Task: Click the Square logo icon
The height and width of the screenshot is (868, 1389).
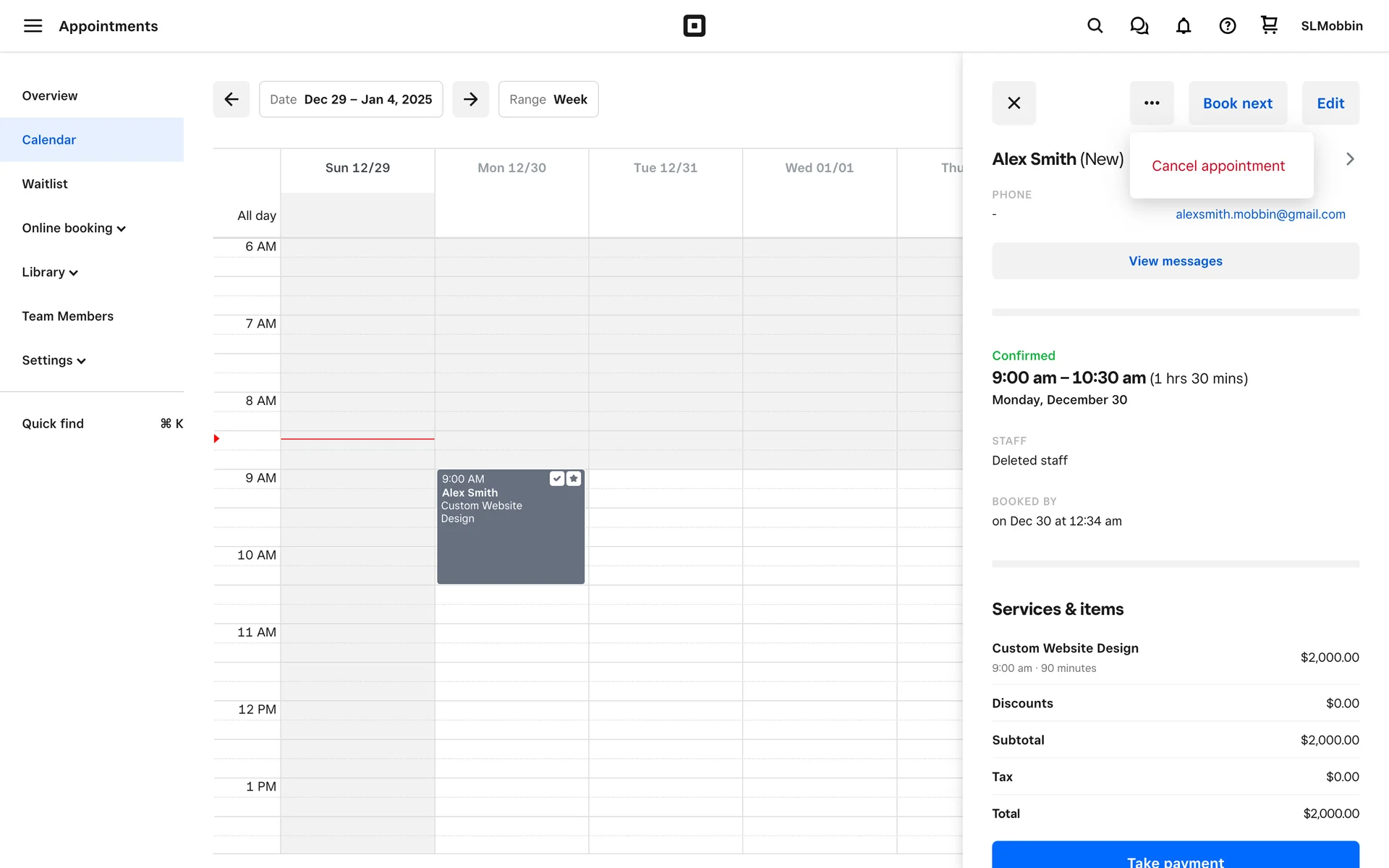Action: coord(694,26)
